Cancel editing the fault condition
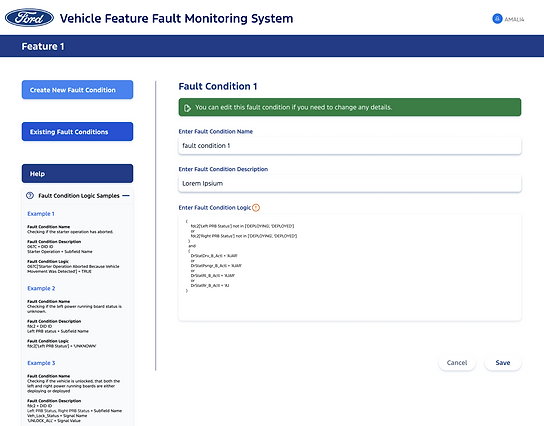The image size is (544, 426). tap(457, 363)
